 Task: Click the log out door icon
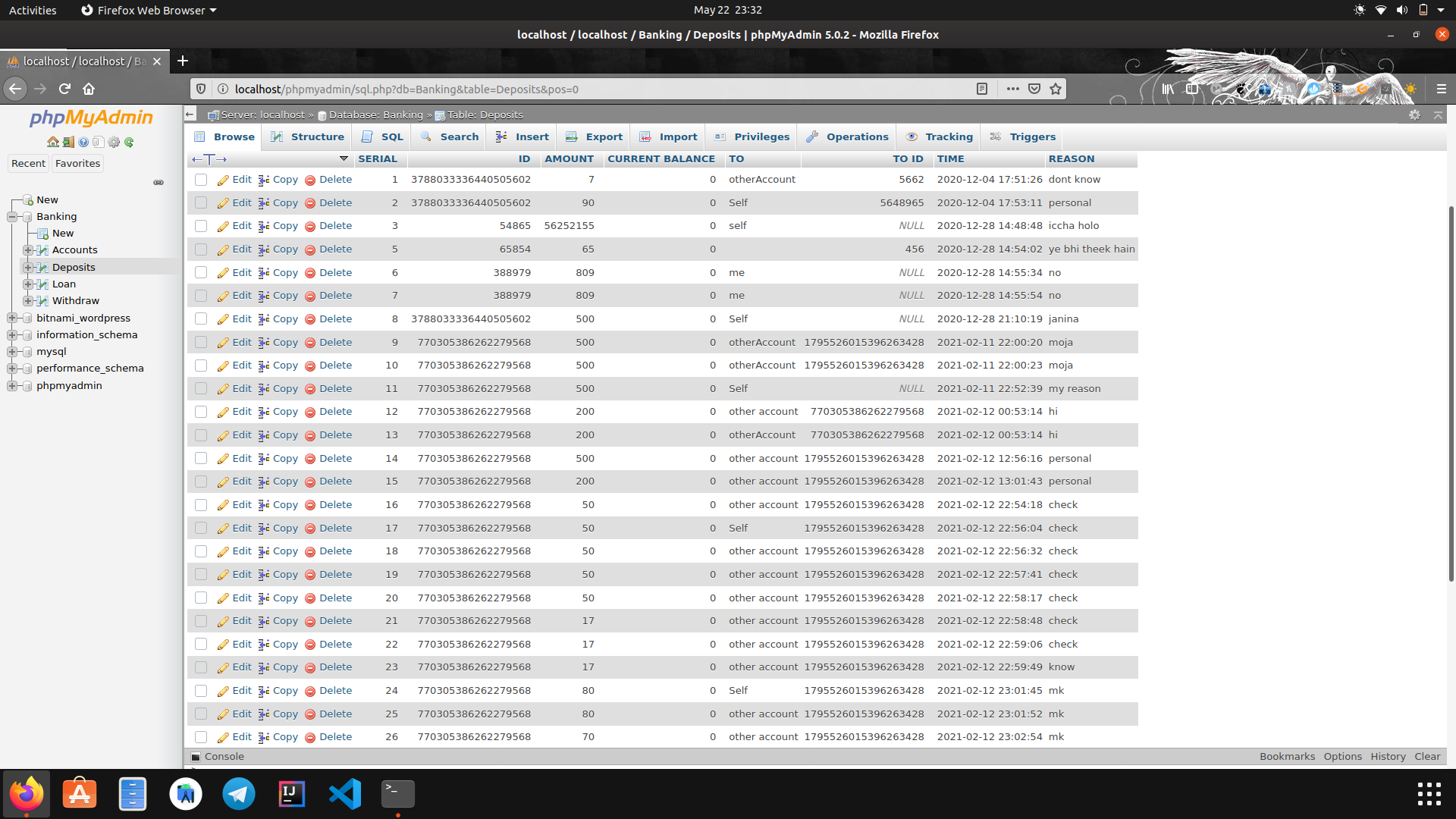tap(68, 142)
